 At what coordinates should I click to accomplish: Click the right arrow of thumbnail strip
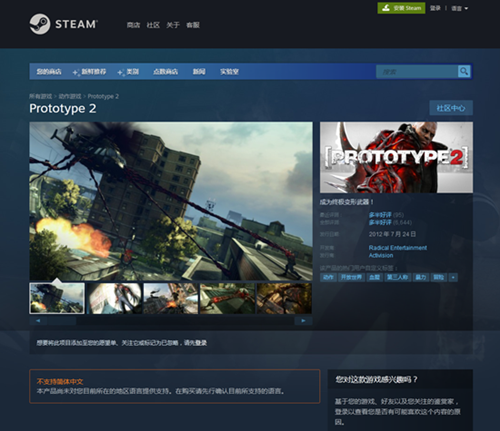(303, 321)
